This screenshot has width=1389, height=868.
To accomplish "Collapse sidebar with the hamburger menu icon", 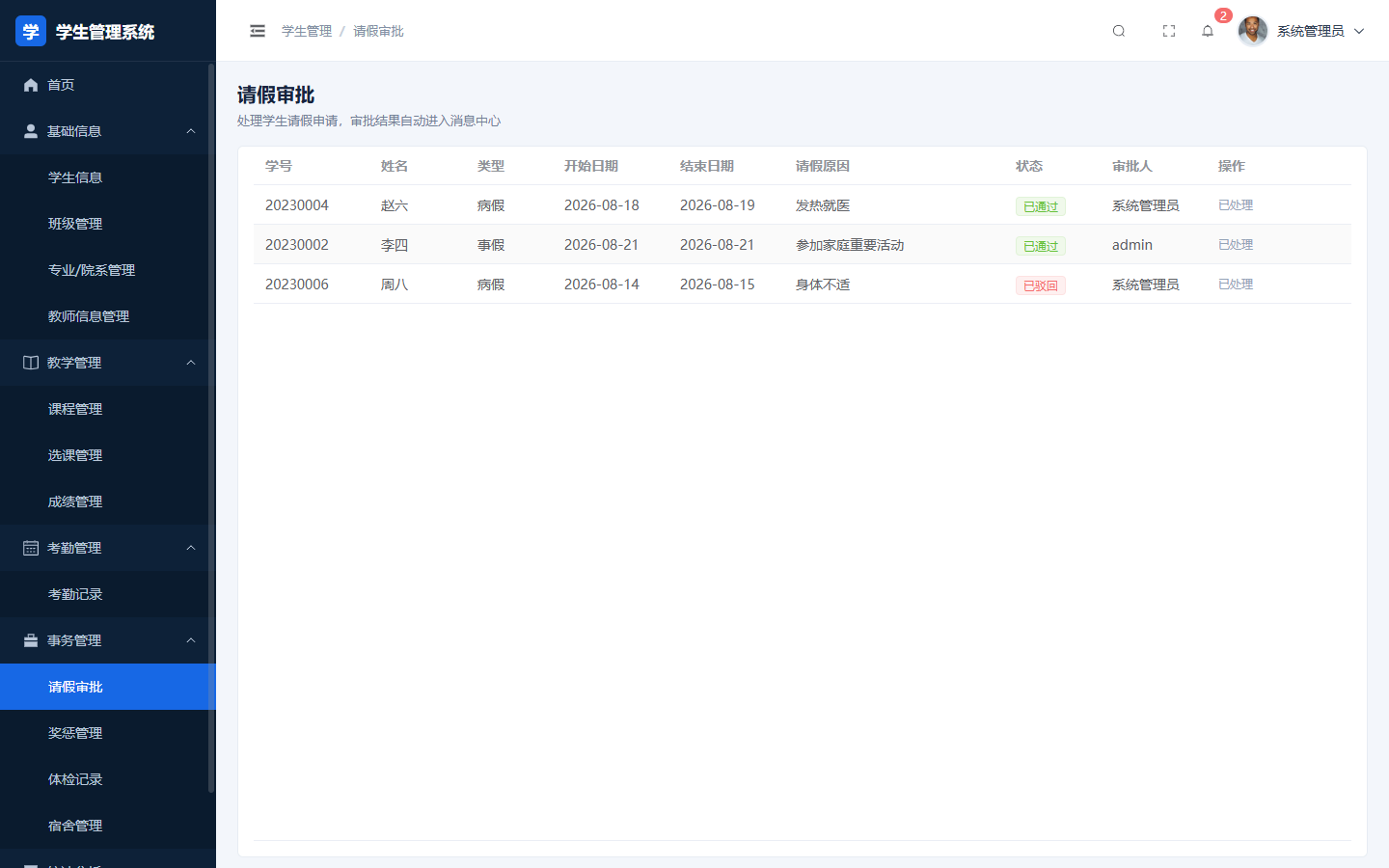I will (258, 31).
